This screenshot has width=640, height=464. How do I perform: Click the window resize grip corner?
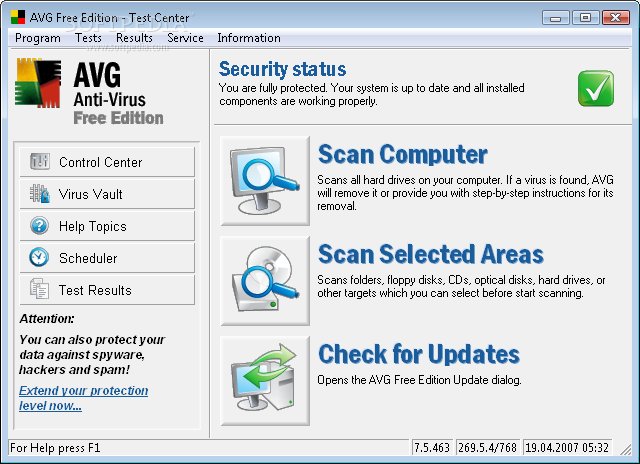tap(625, 449)
